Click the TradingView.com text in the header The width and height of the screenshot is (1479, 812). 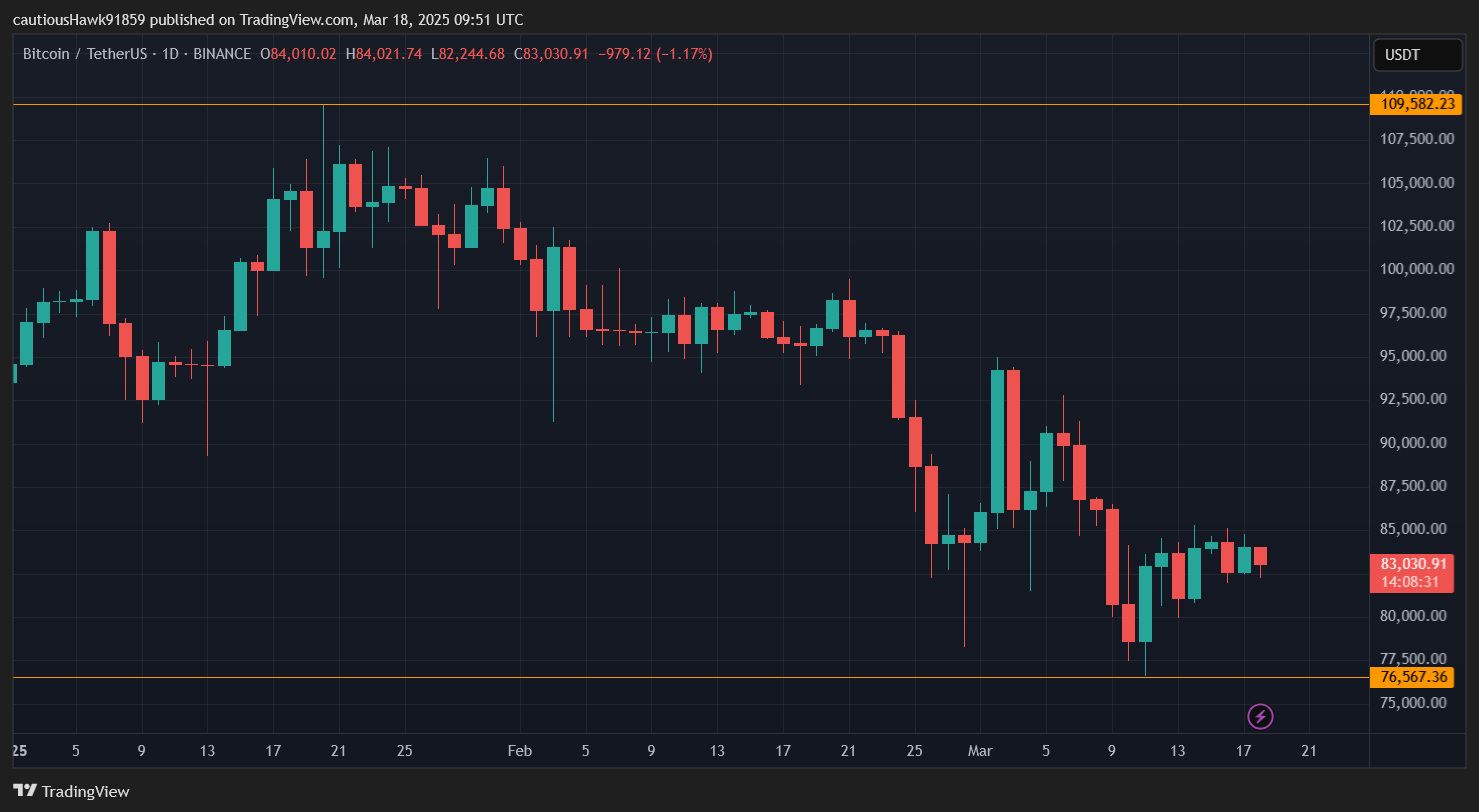[x=295, y=19]
